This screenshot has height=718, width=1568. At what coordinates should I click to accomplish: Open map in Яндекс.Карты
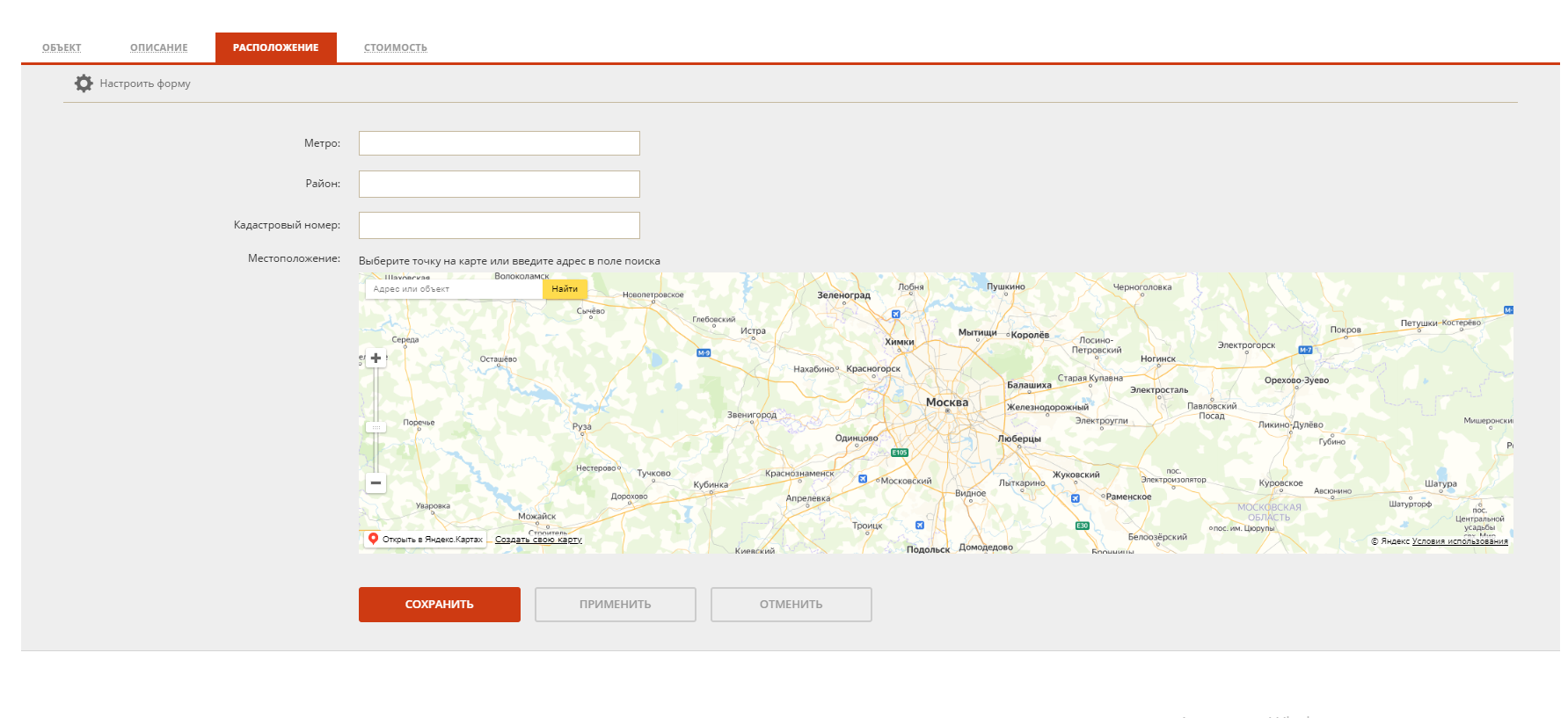[x=426, y=540]
